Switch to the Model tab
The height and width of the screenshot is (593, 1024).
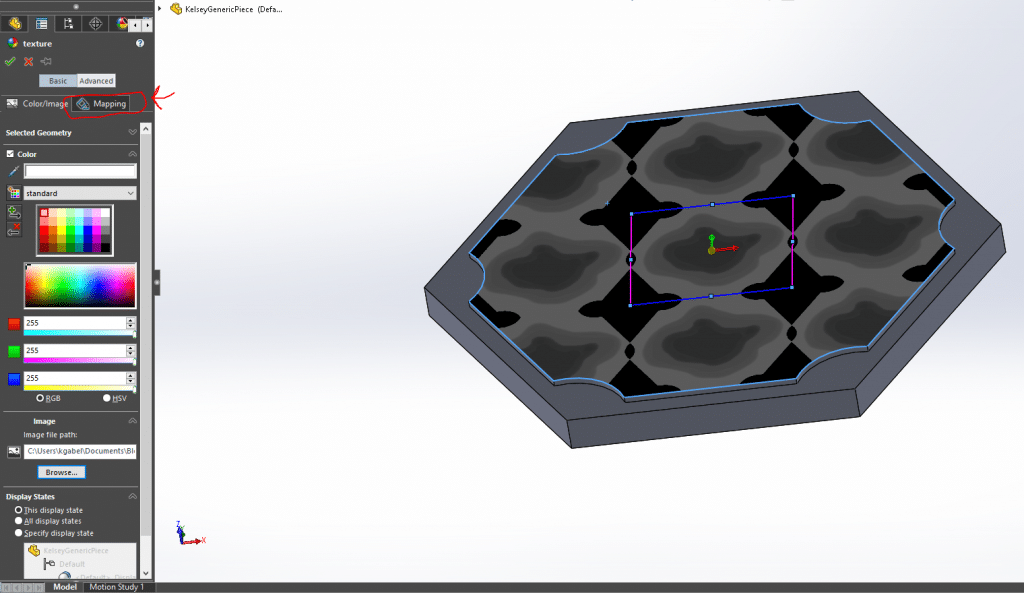(65, 586)
